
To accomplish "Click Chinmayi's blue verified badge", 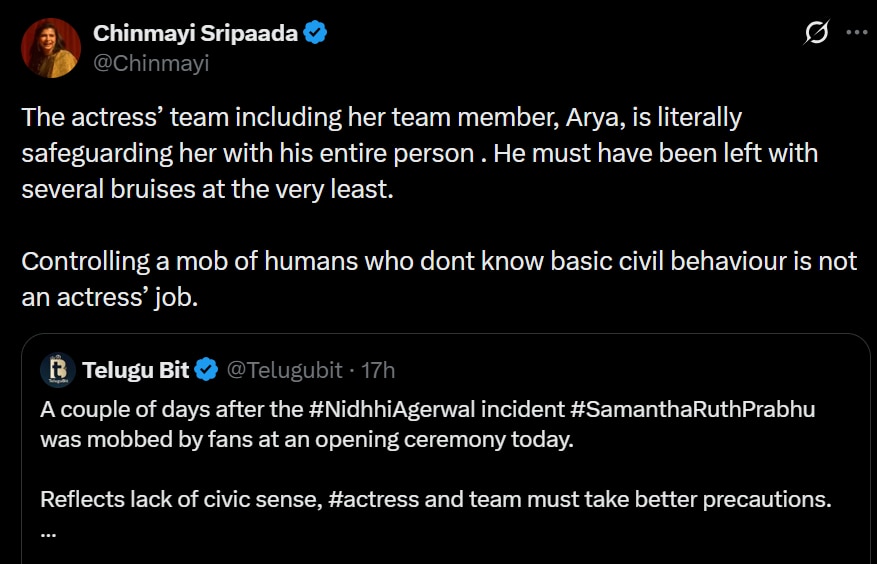I will (316, 33).
